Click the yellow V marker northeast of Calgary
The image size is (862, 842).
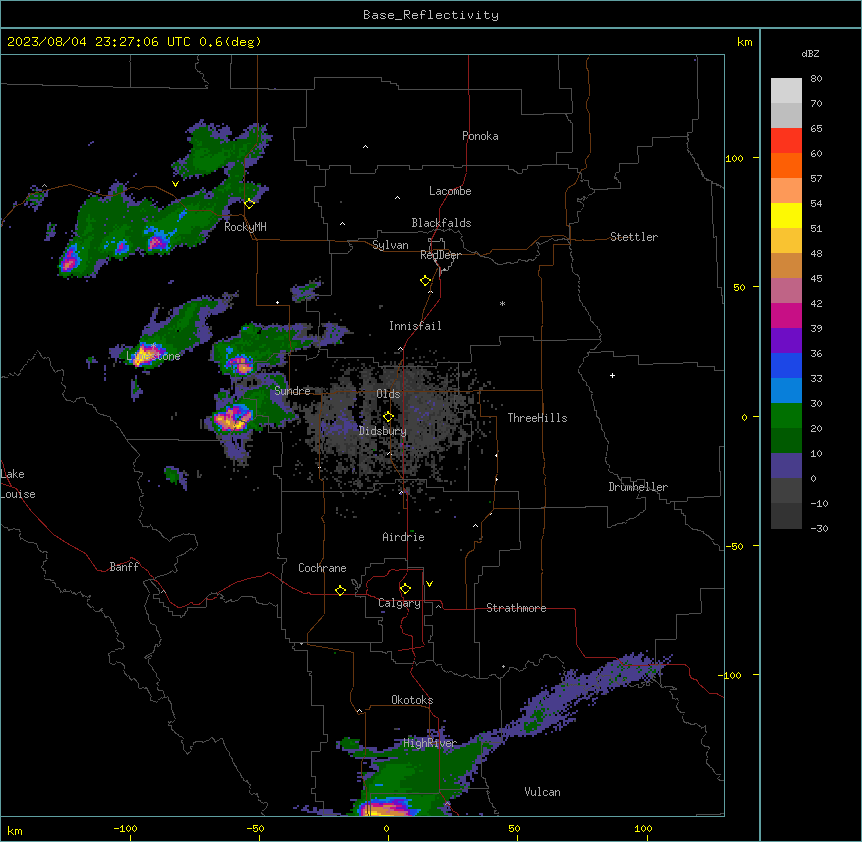429,584
